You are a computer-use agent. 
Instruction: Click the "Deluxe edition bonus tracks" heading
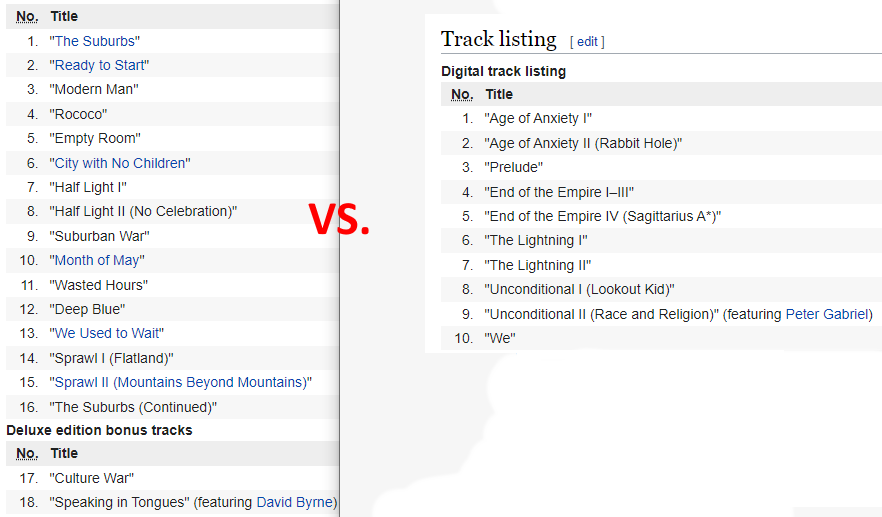click(x=100, y=430)
